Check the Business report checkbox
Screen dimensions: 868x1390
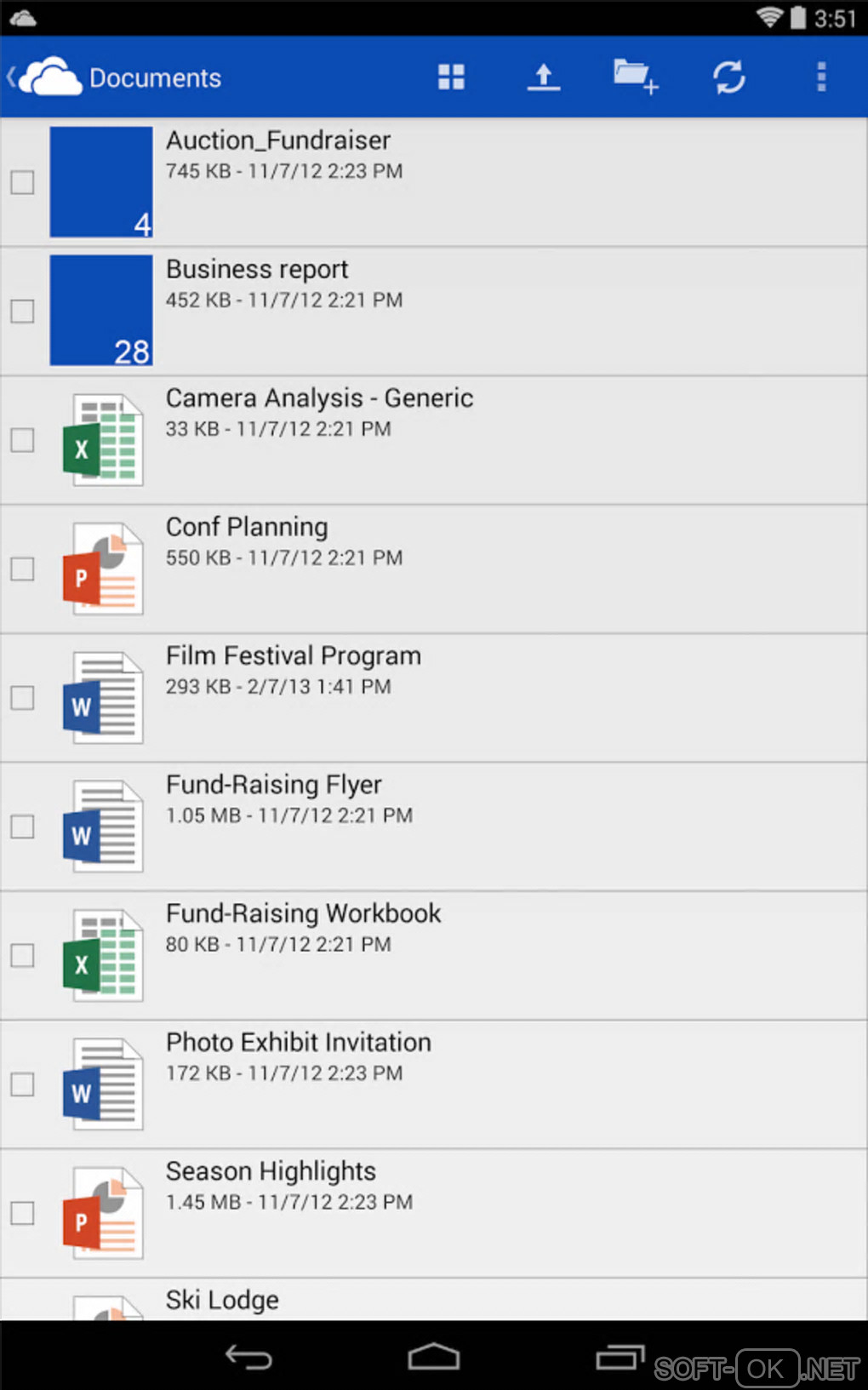23,312
